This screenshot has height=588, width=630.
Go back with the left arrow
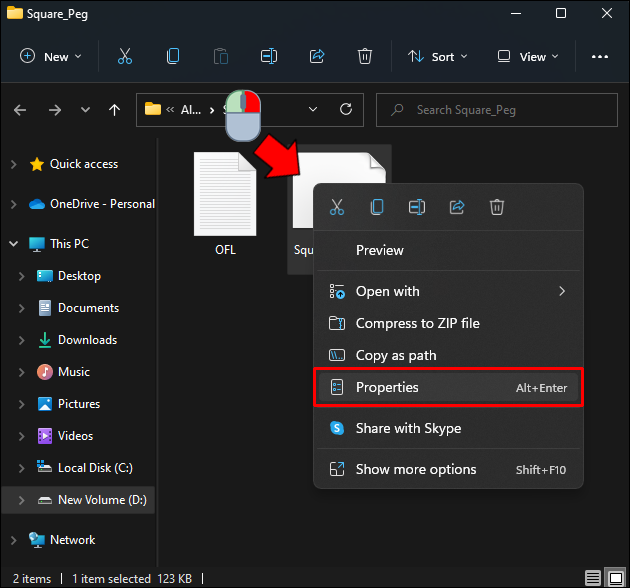[20, 110]
